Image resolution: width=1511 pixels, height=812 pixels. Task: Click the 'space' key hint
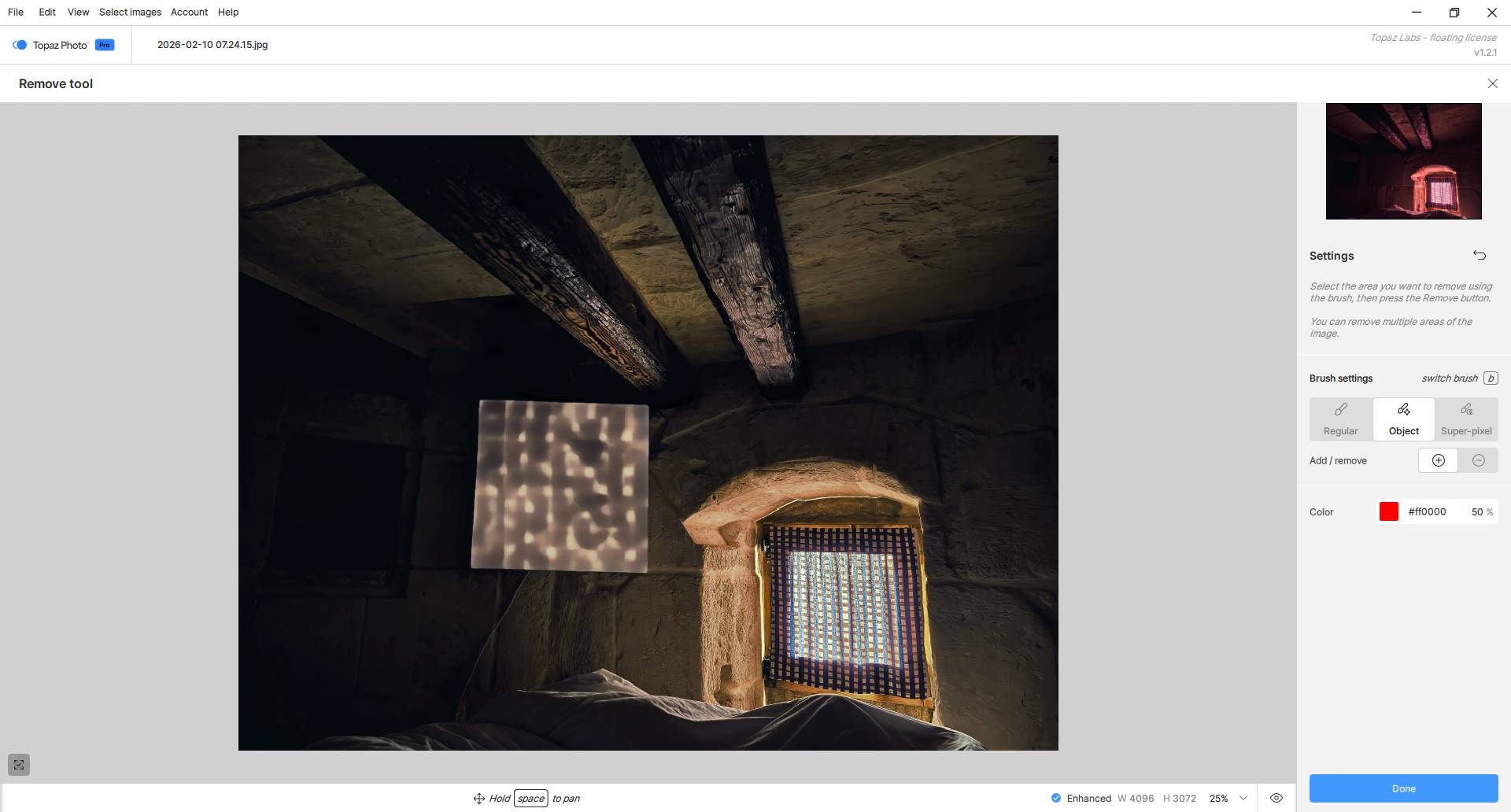click(531, 799)
